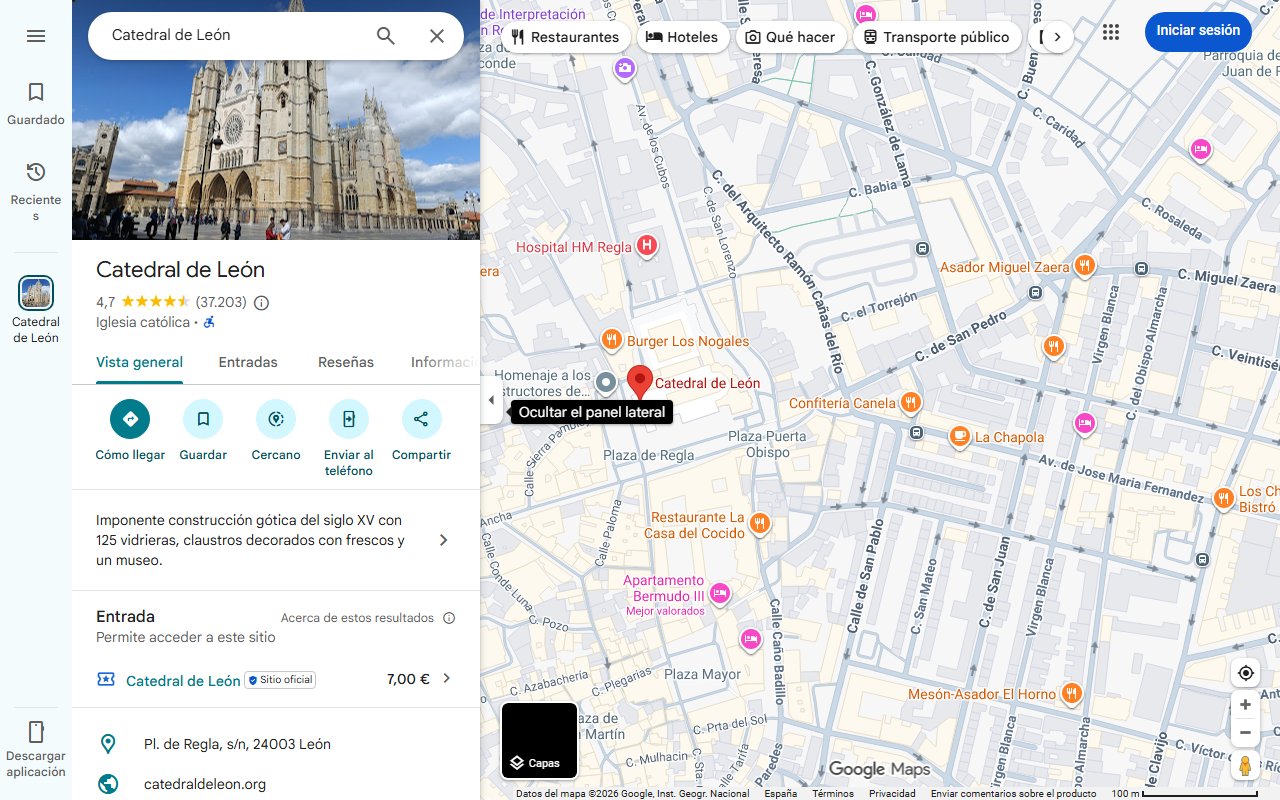Screen dimensions: 1280x800
Task: Open the Cómo llegar directions icon
Action: 129,420
